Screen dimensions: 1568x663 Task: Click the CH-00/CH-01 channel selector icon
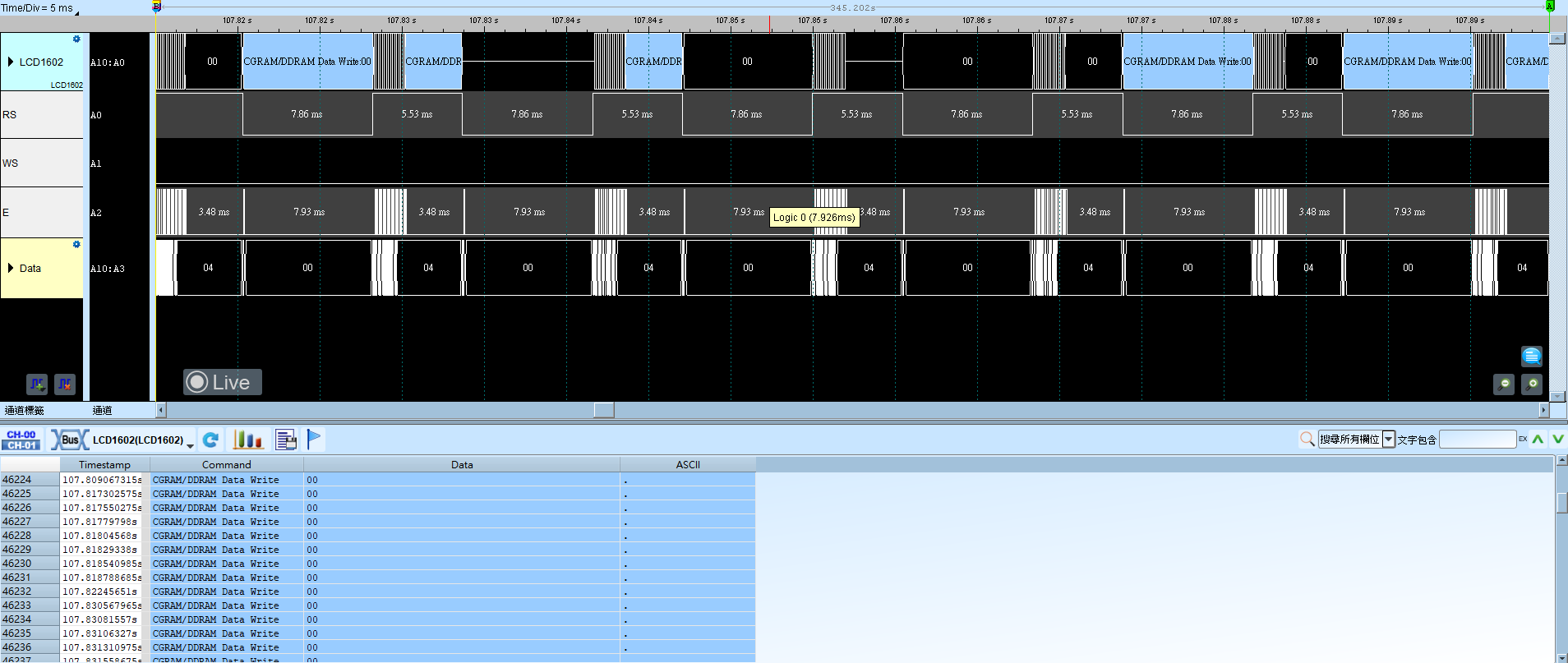[21, 440]
